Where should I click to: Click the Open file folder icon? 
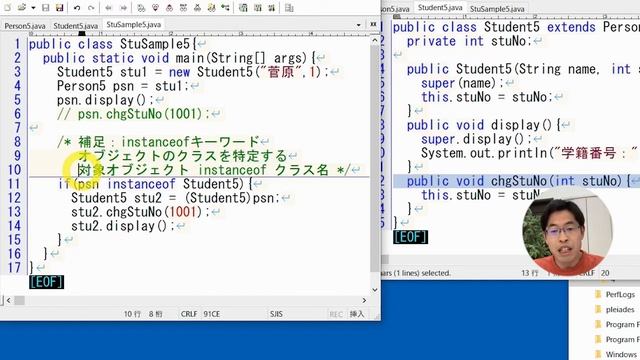[x=22, y=7]
